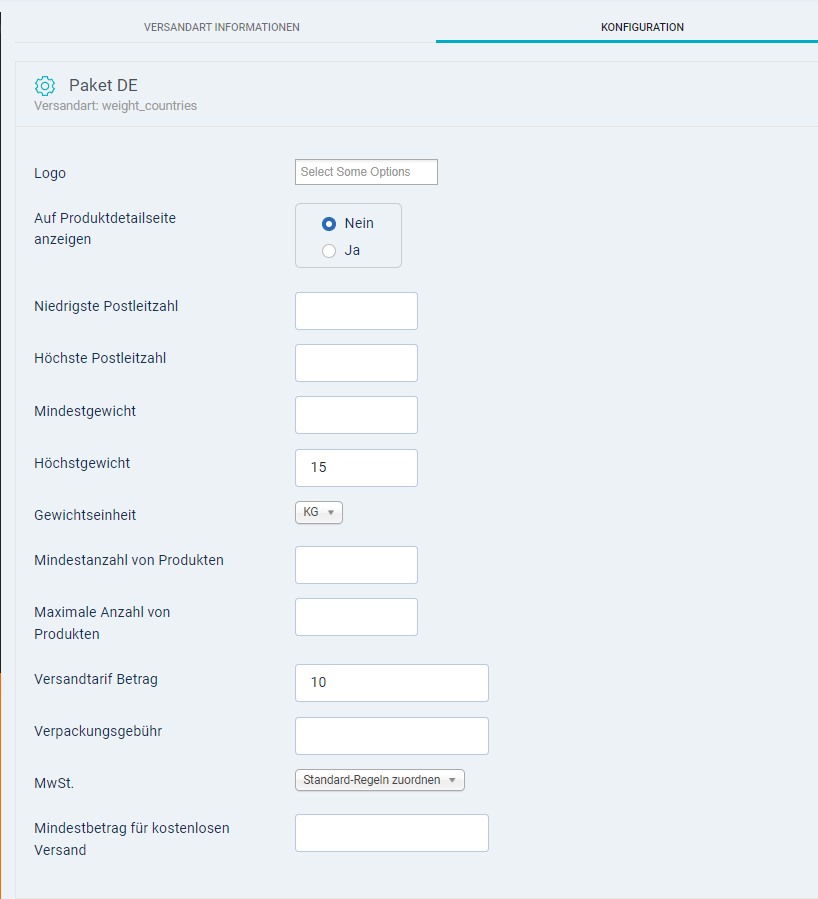Viewport: 818px width, 899px height.
Task: Open the Gewichtseinheit KG dropdown
Action: pyautogui.click(x=319, y=512)
